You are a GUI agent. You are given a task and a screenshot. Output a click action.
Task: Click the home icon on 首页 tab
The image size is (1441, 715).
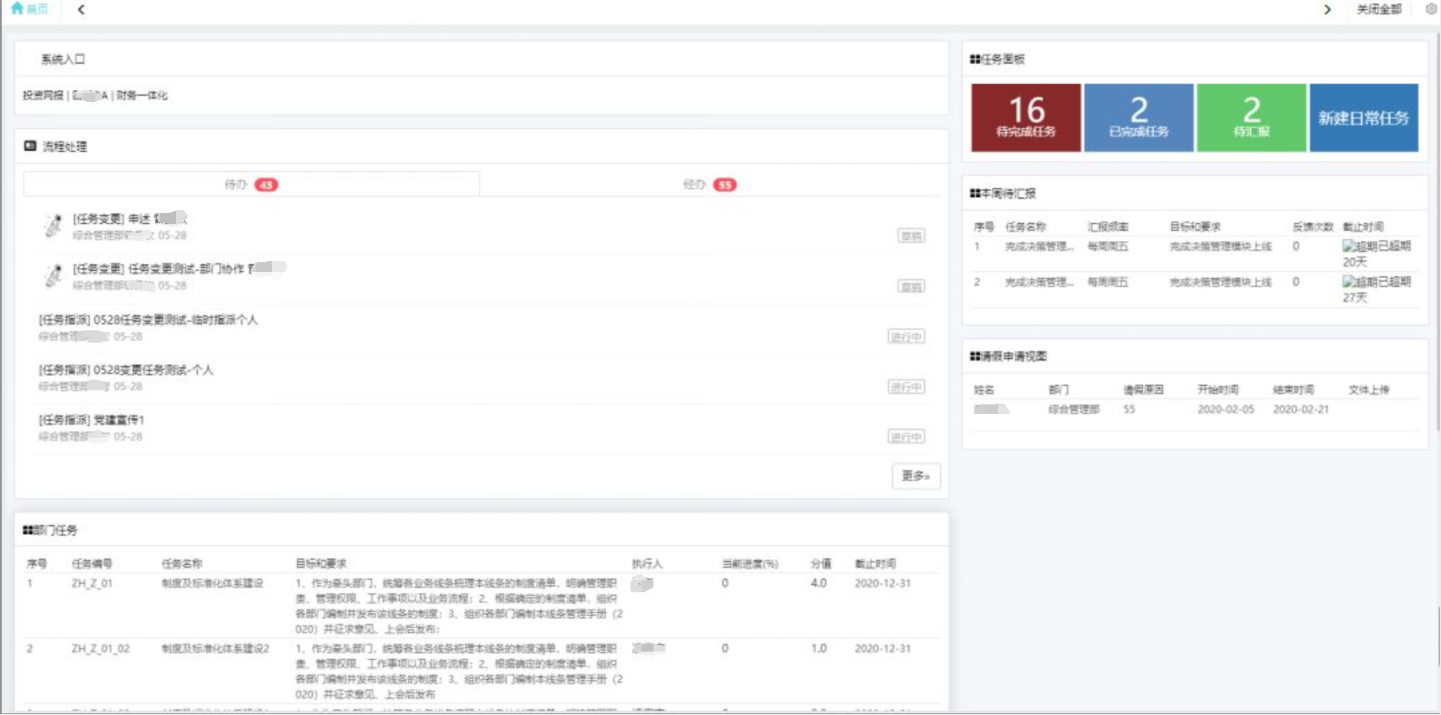coord(16,9)
